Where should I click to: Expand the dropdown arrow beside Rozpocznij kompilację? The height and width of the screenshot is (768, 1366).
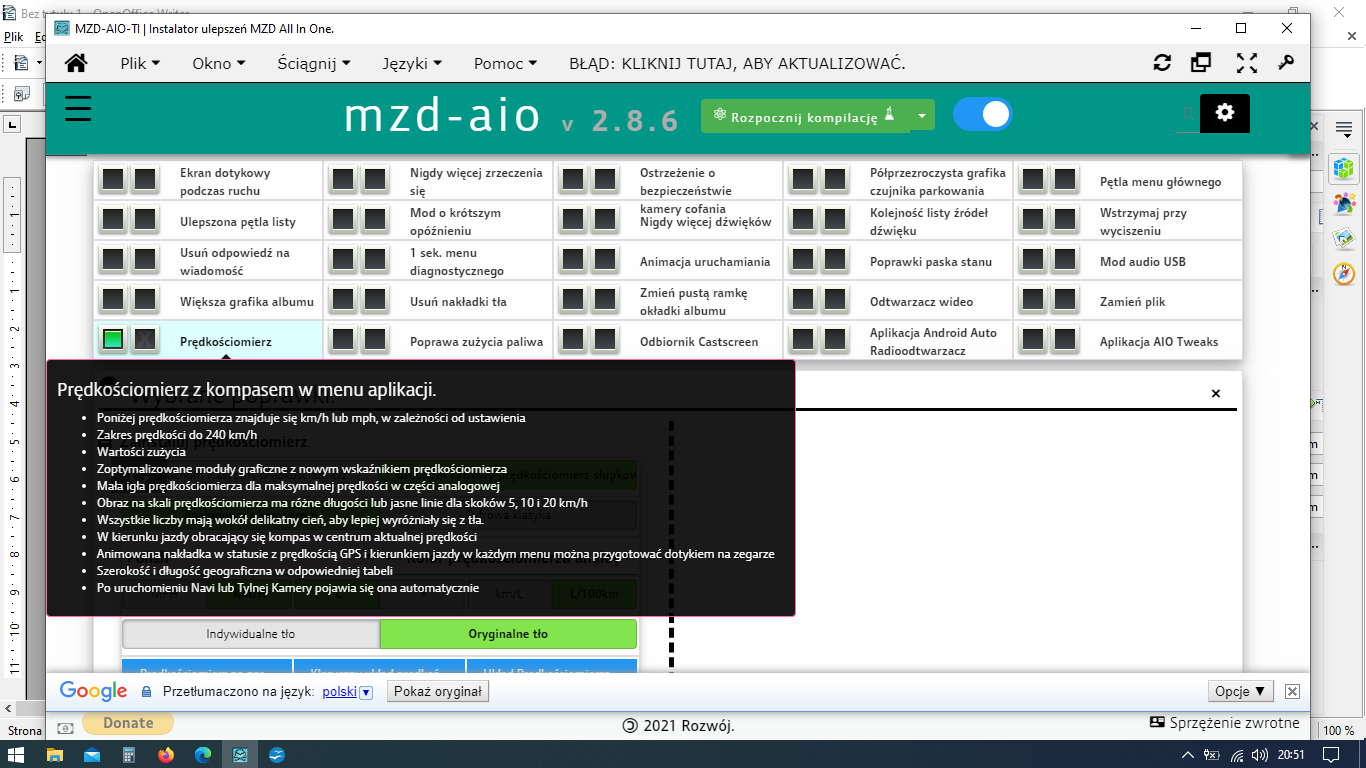tap(922, 116)
